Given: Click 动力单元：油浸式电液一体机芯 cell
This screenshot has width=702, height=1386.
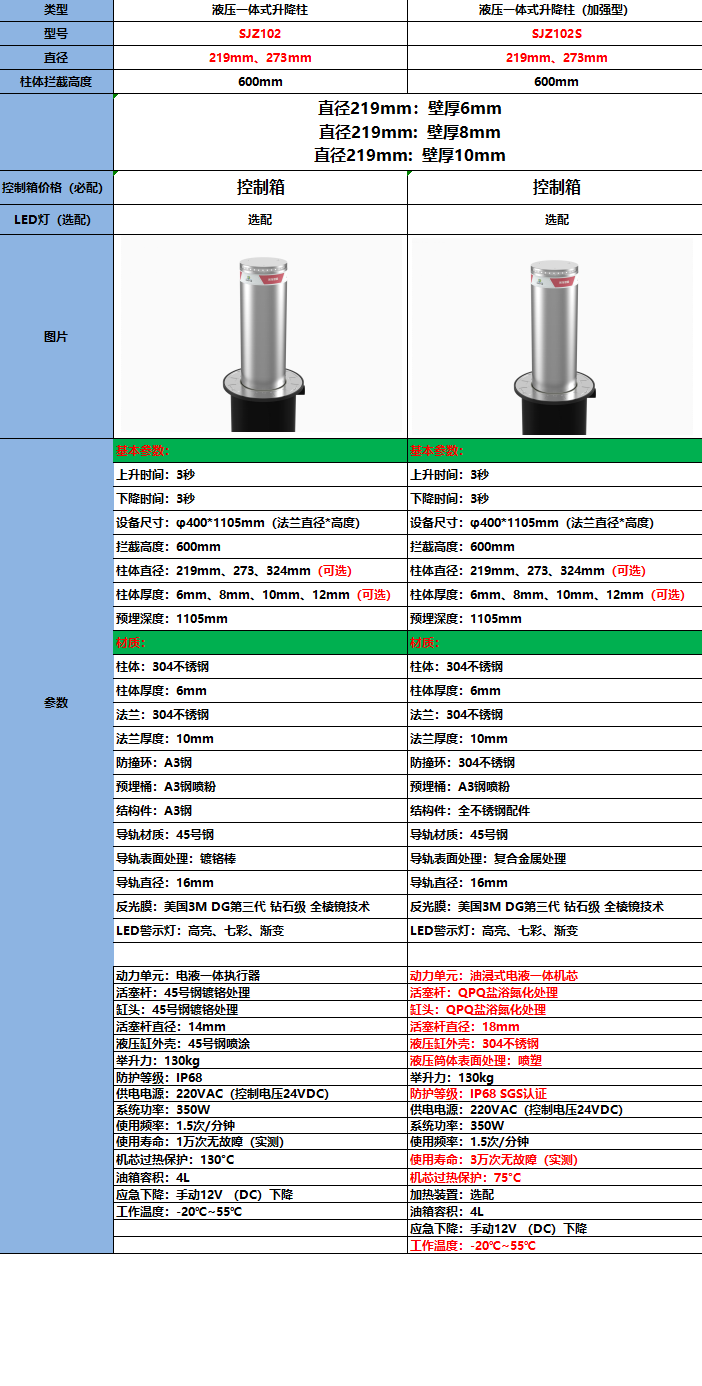Looking at the screenshot, I should tap(556, 975).
